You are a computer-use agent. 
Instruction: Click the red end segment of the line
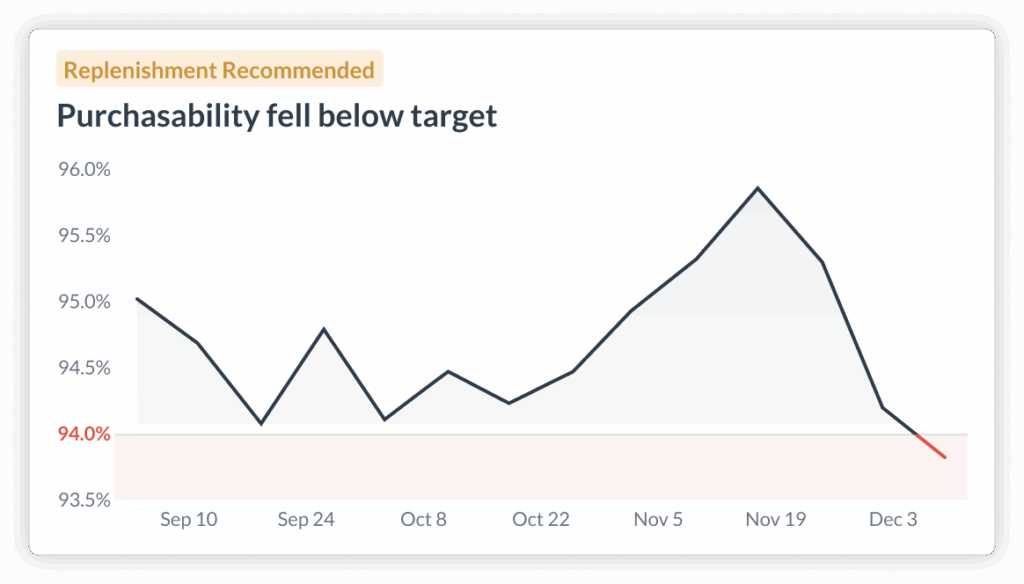coord(931,447)
